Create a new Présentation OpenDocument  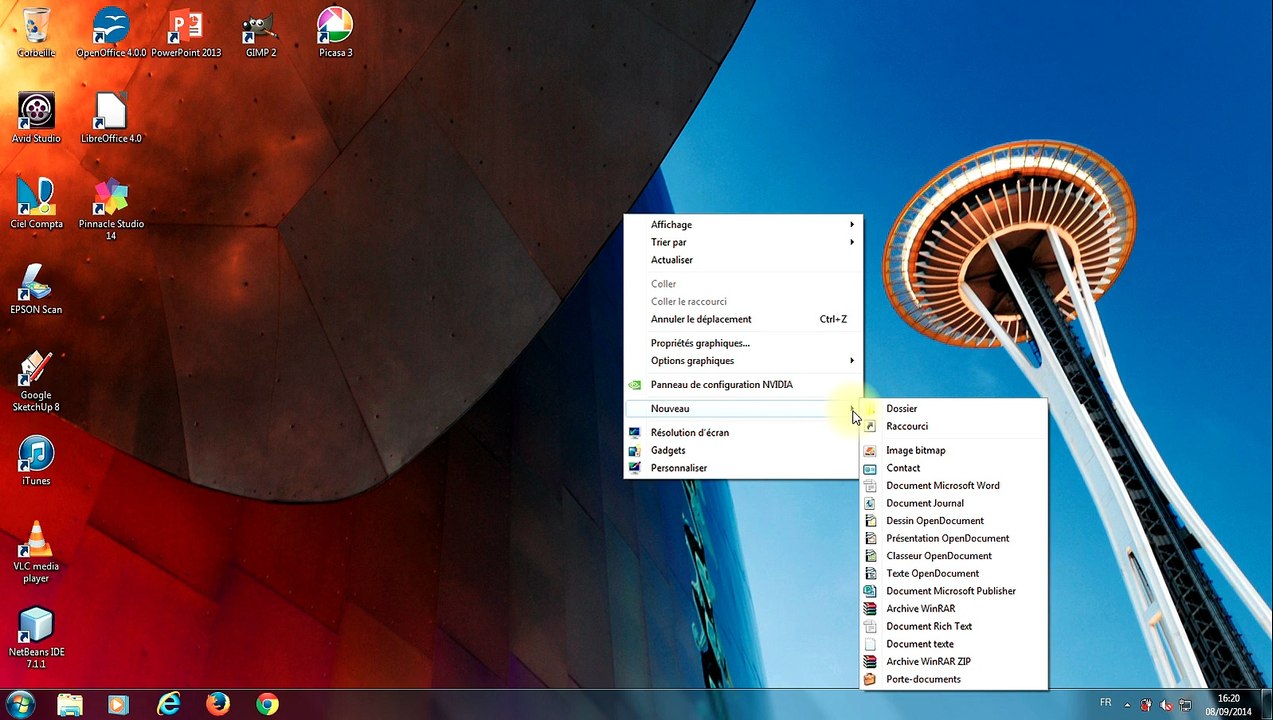954,538
